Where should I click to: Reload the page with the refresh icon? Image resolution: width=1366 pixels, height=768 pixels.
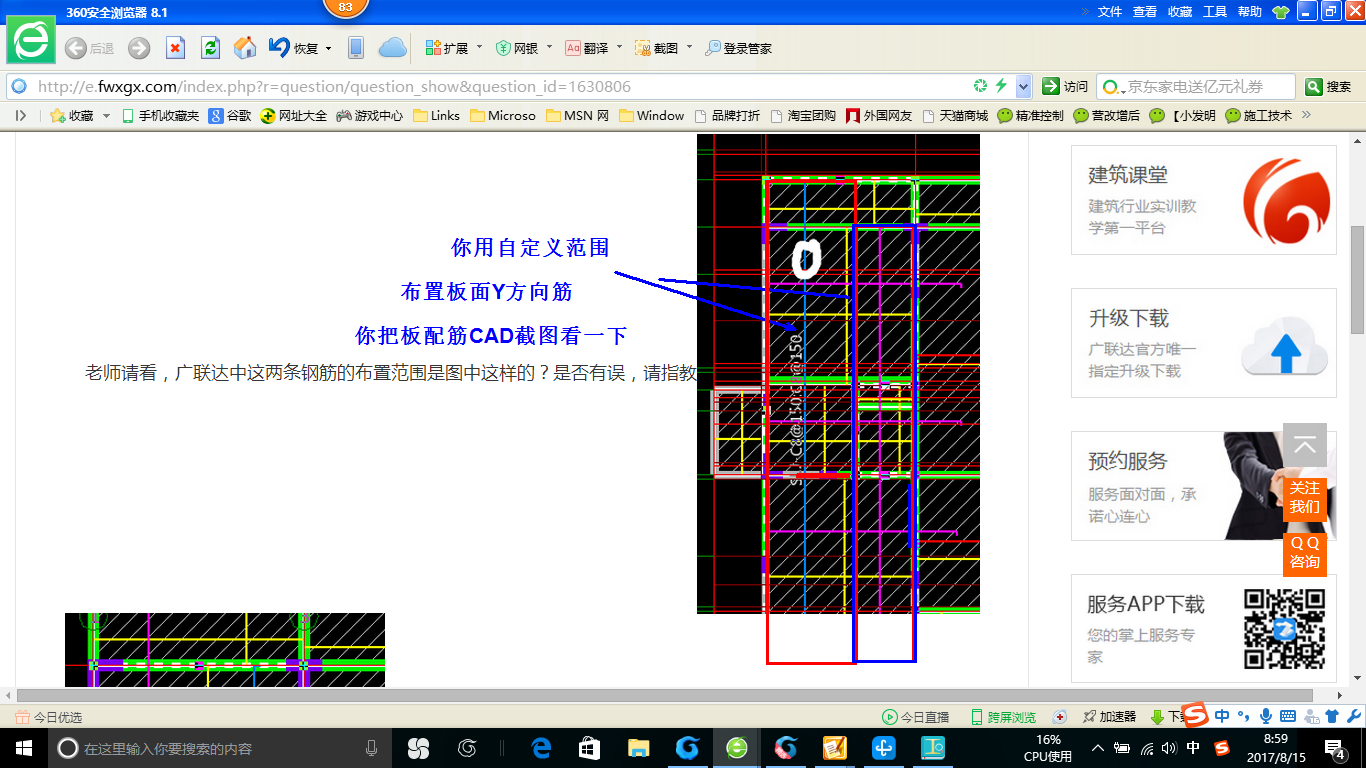(x=210, y=48)
